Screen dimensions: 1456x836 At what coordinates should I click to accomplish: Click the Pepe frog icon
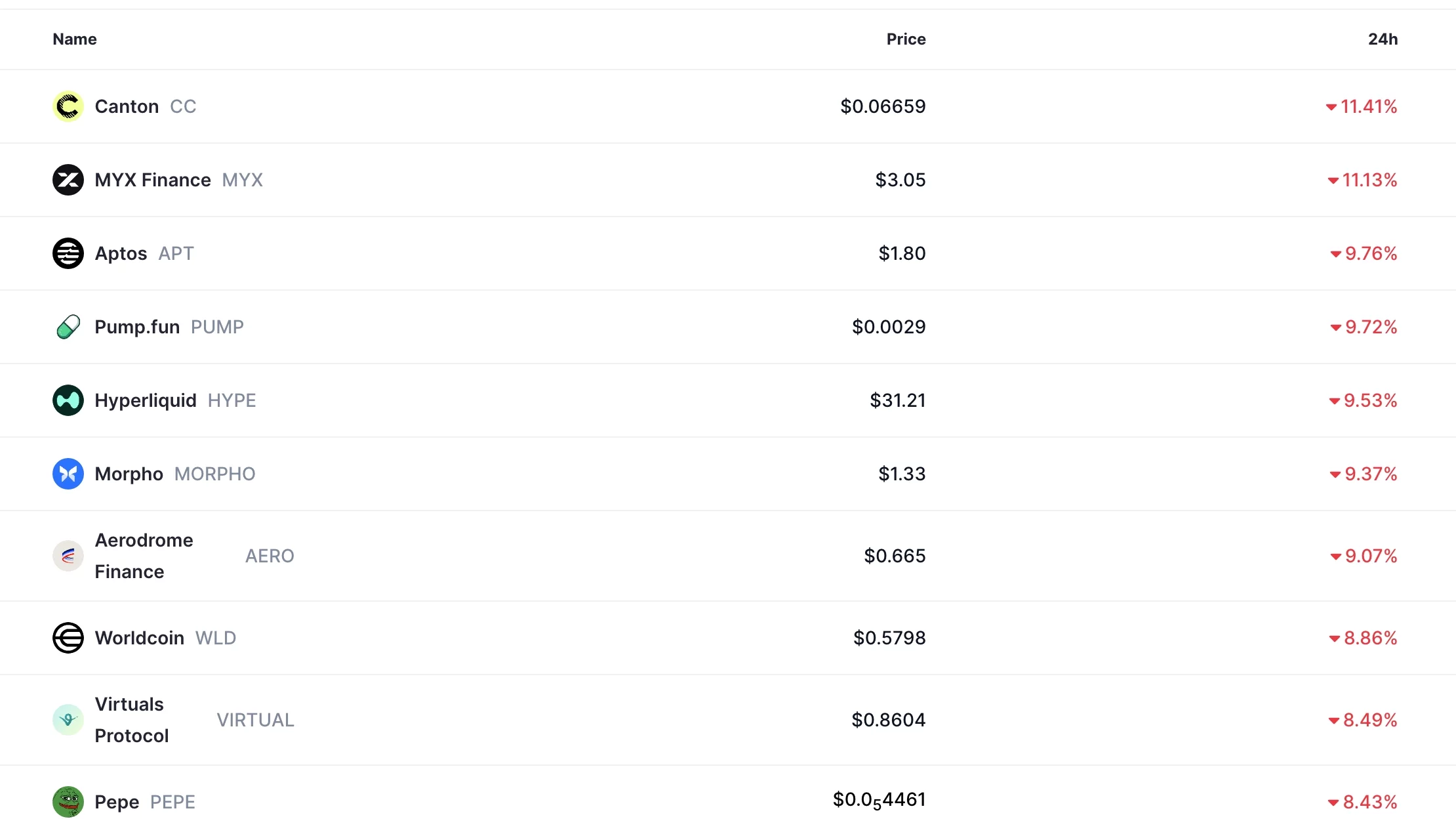click(68, 801)
